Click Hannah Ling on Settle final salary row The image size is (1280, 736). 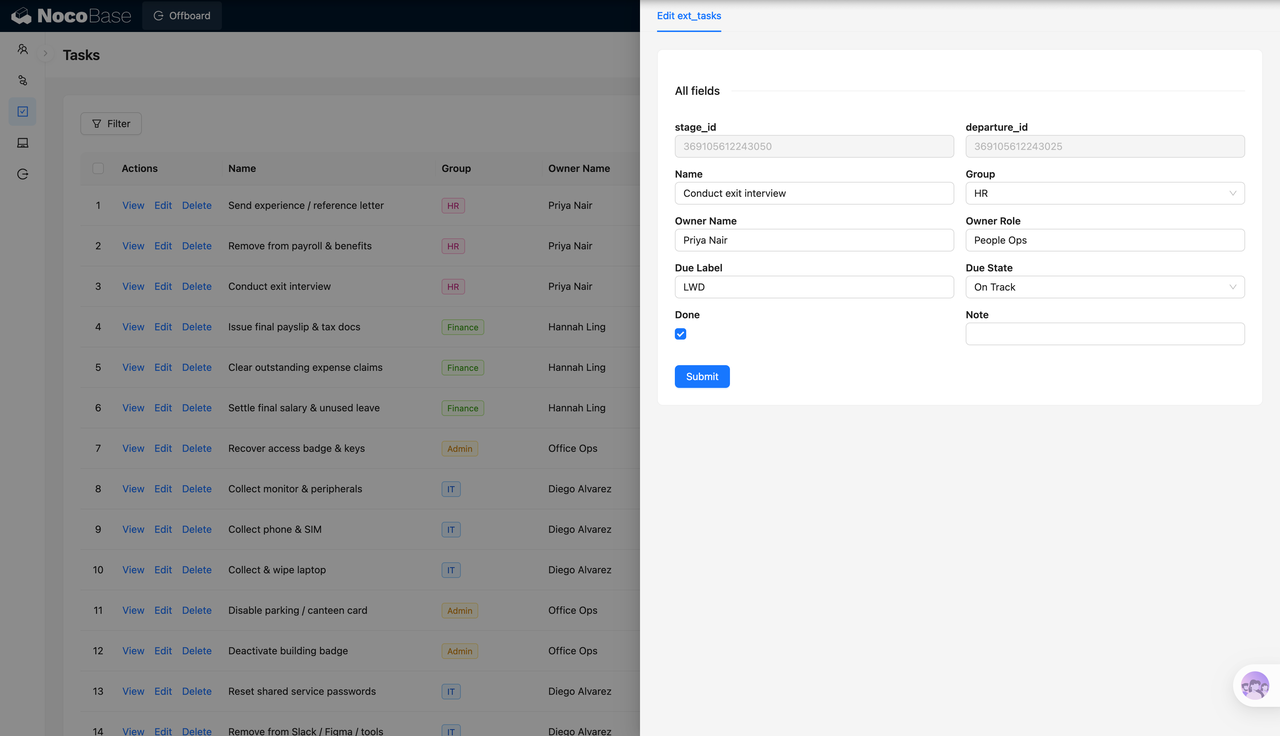click(577, 408)
